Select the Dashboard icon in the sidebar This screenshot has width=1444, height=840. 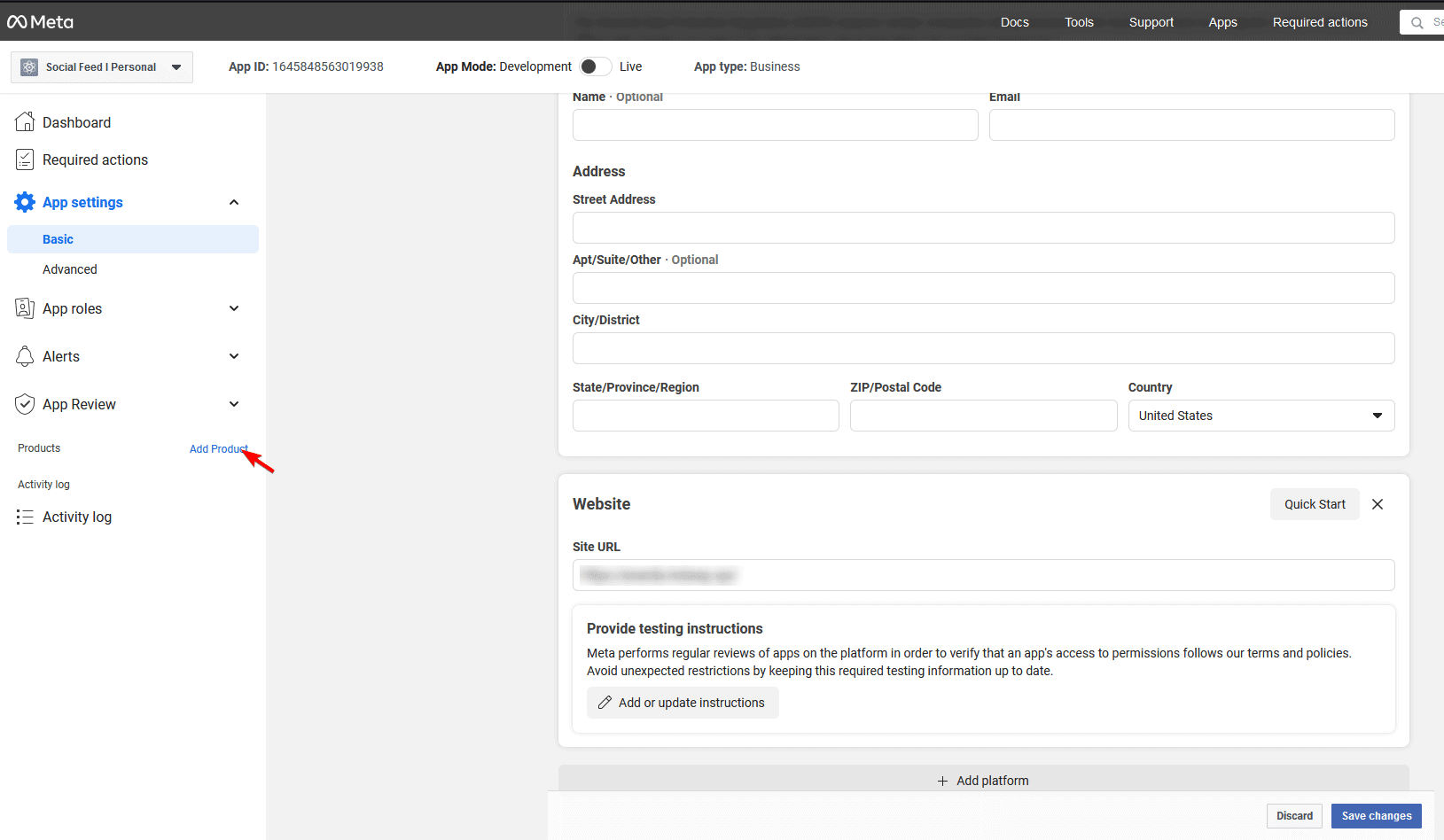[x=25, y=121]
